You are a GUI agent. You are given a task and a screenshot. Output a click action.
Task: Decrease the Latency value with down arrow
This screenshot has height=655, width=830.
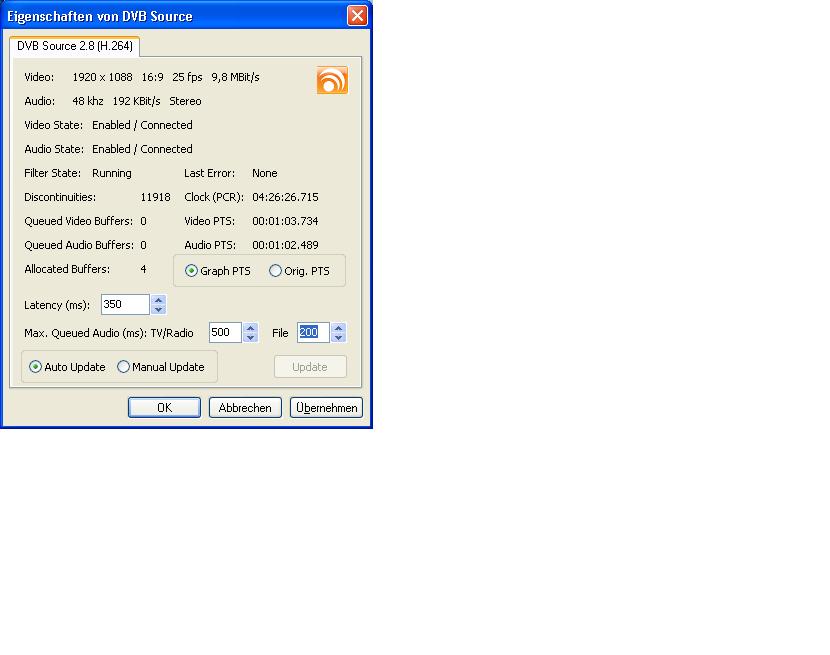coord(158,310)
